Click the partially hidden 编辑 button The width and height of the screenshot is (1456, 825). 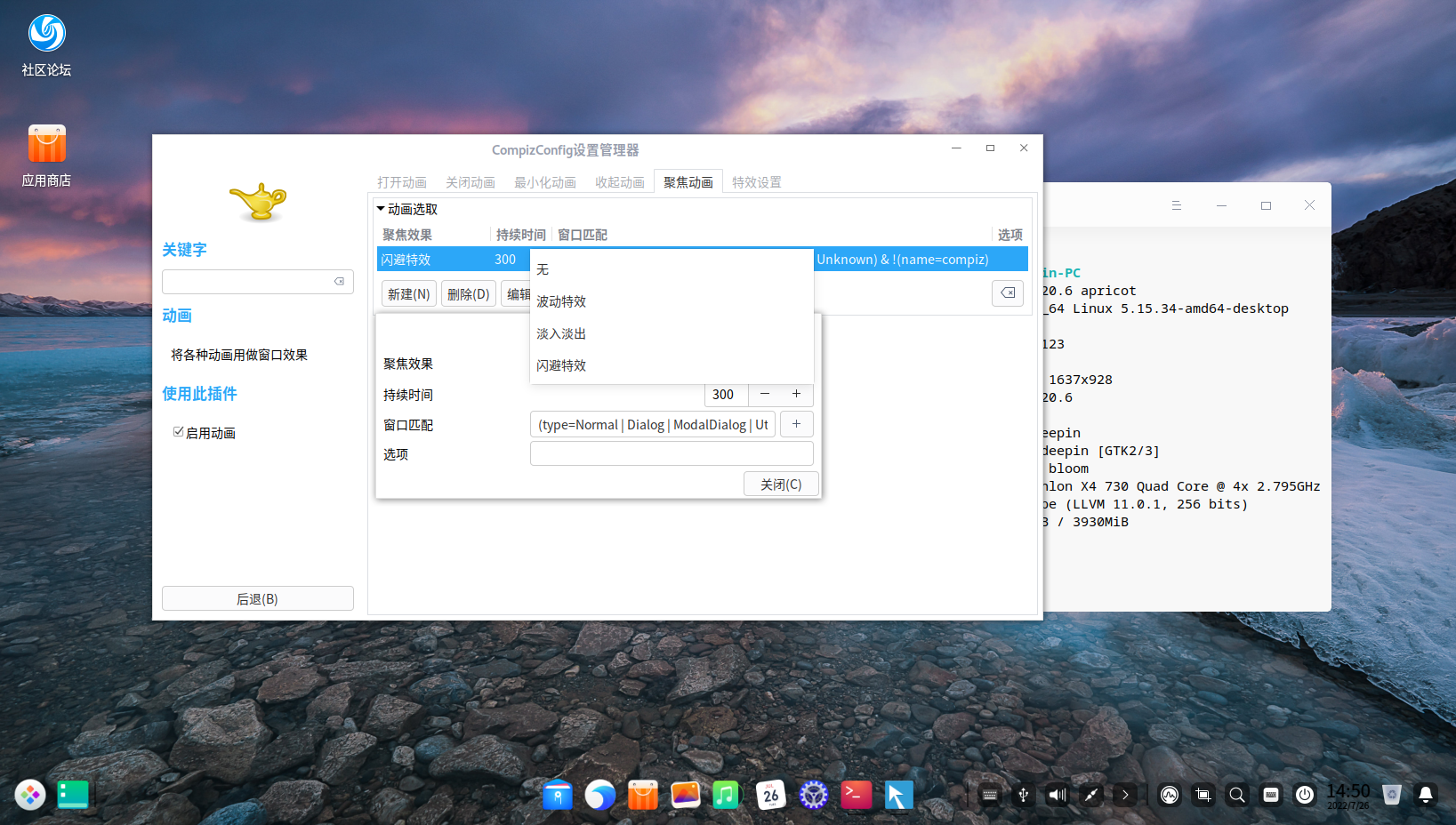point(516,294)
